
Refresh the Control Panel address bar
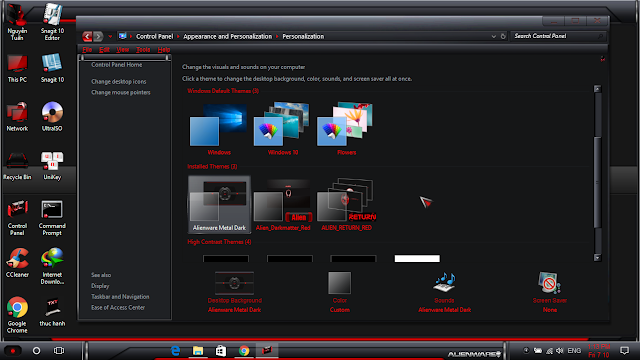(x=503, y=36)
